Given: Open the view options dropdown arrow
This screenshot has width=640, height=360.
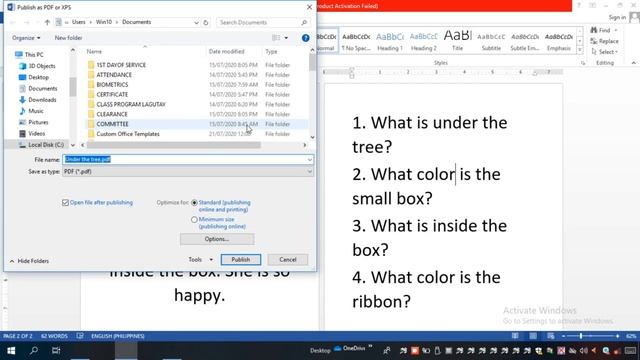Looking at the screenshot, I should click(x=286, y=38).
